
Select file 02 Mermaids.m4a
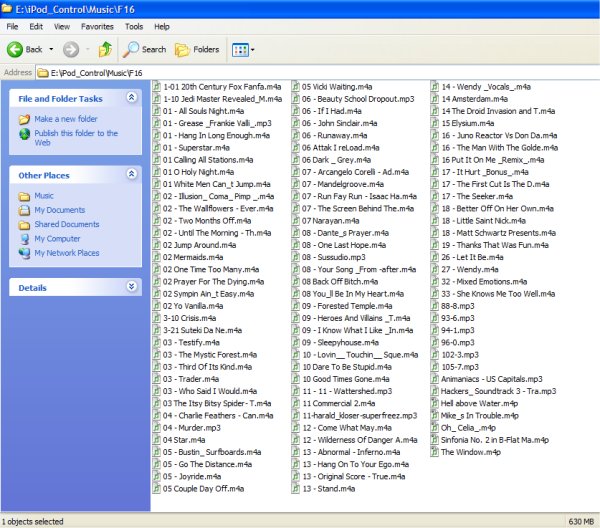click(x=193, y=257)
